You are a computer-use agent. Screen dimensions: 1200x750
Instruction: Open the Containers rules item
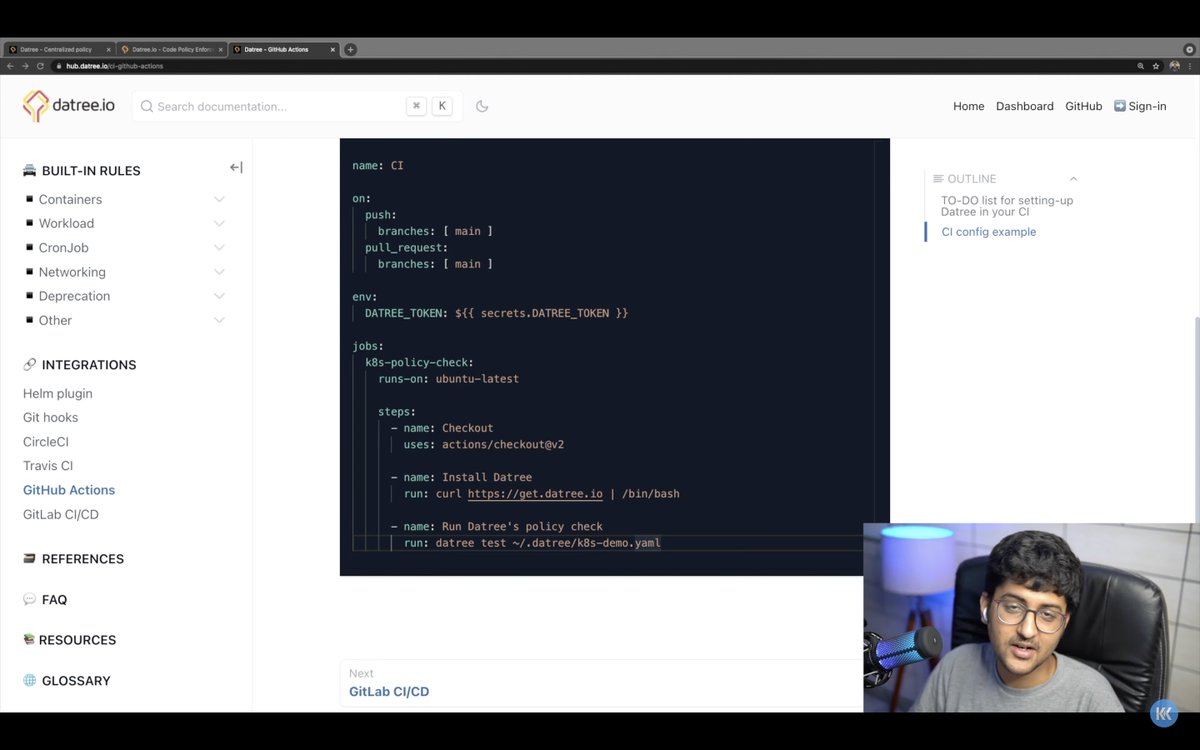tap(70, 199)
